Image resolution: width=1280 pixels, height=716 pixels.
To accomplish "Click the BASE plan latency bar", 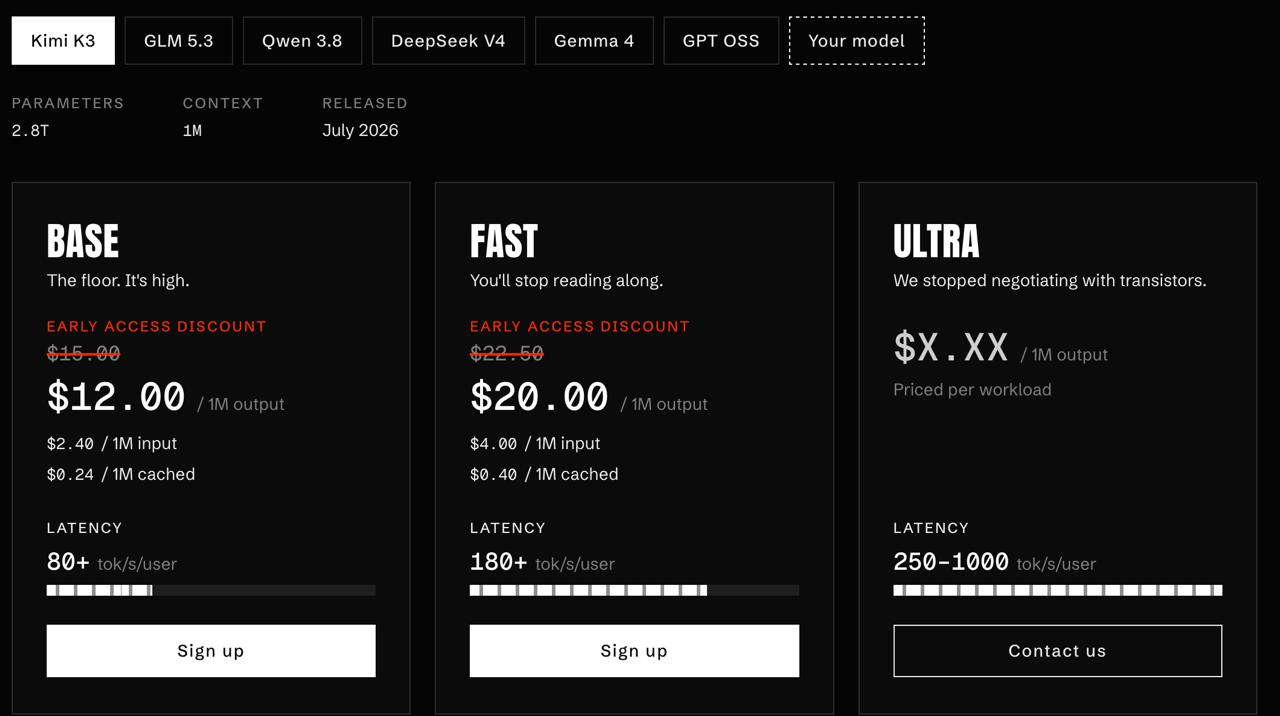I will pyautogui.click(x=211, y=590).
